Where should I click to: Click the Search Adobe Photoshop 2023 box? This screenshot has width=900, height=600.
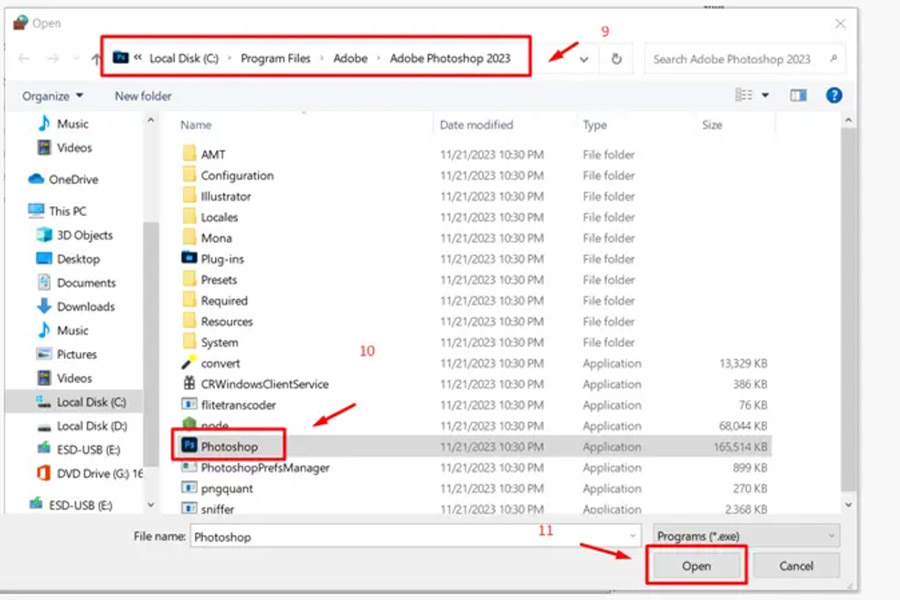click(744, 59)
